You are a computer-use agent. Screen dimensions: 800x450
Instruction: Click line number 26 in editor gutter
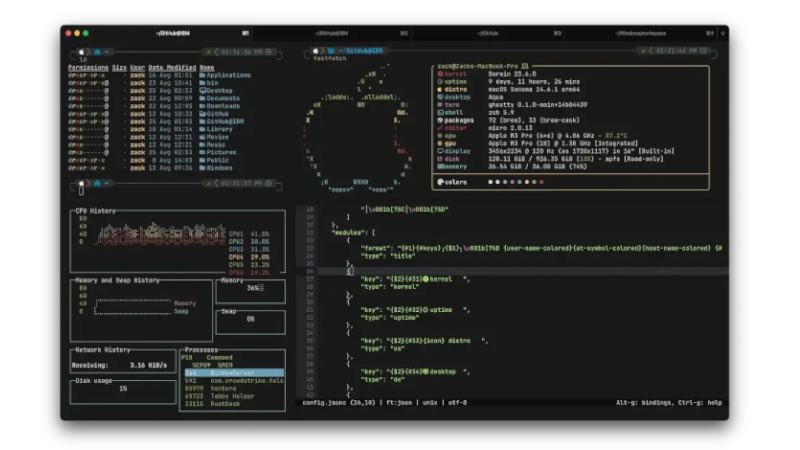coord(310,271)
